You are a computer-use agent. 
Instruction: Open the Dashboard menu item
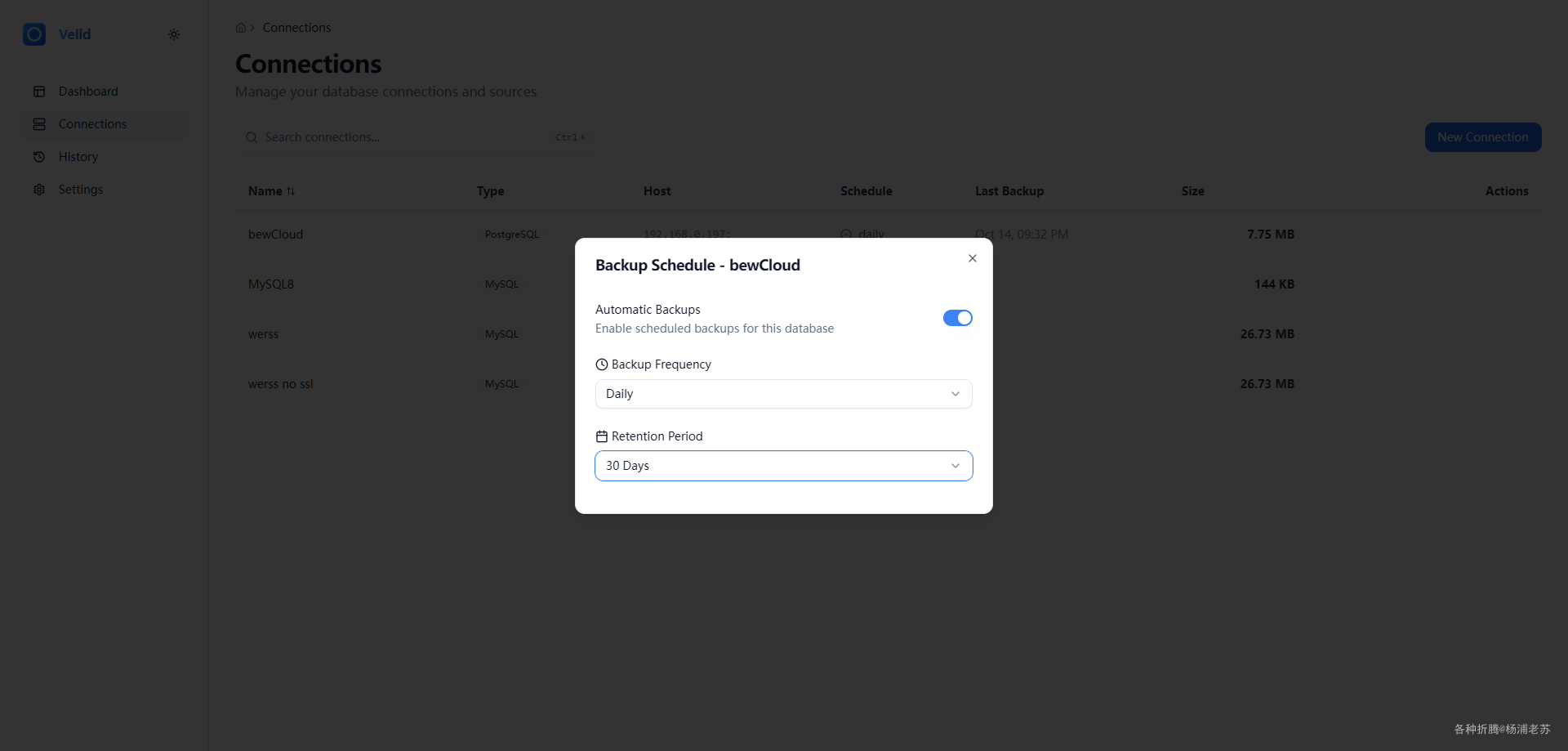click(x=88, y=92)
